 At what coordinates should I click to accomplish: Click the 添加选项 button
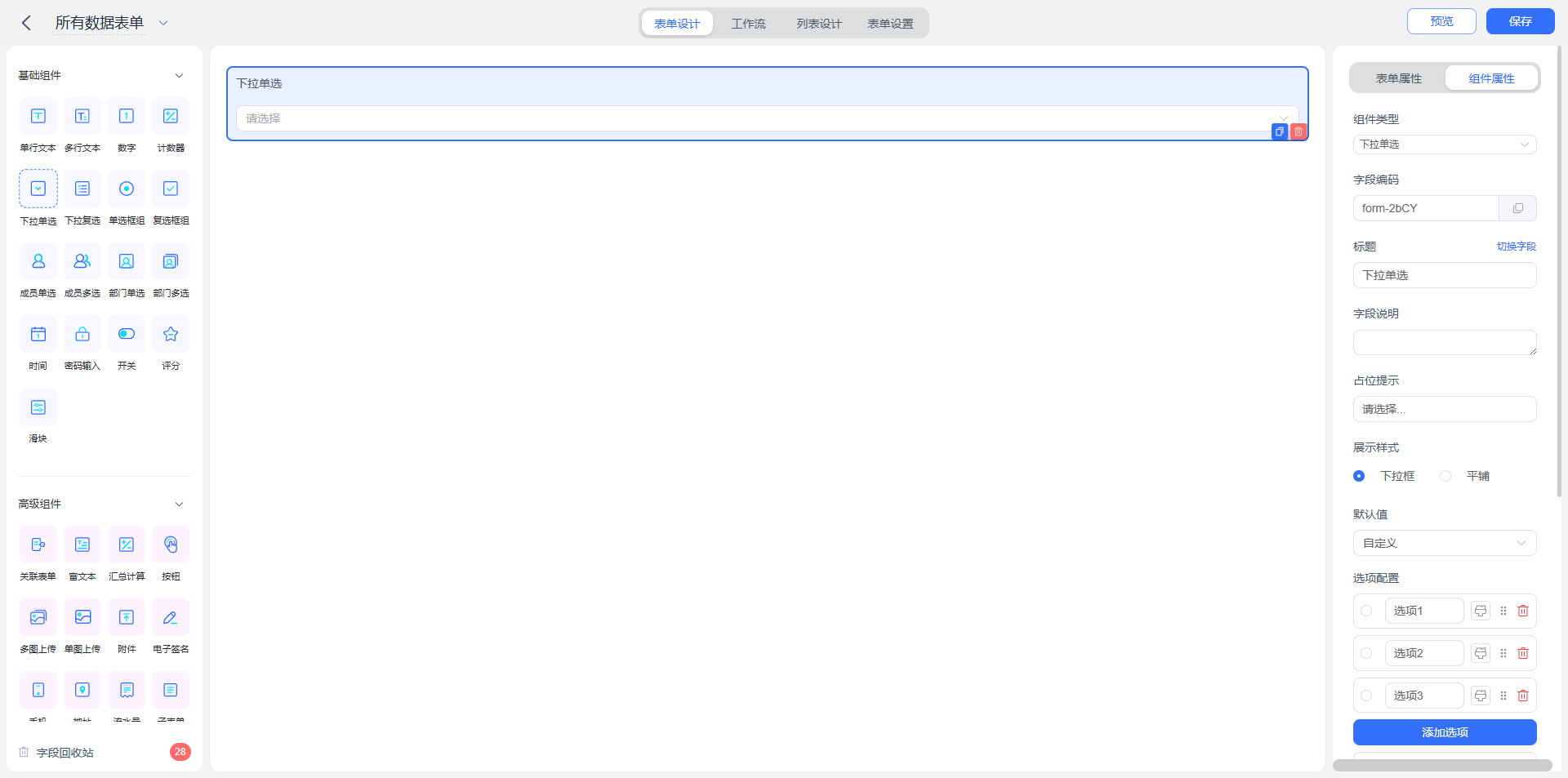point(1445,732)
